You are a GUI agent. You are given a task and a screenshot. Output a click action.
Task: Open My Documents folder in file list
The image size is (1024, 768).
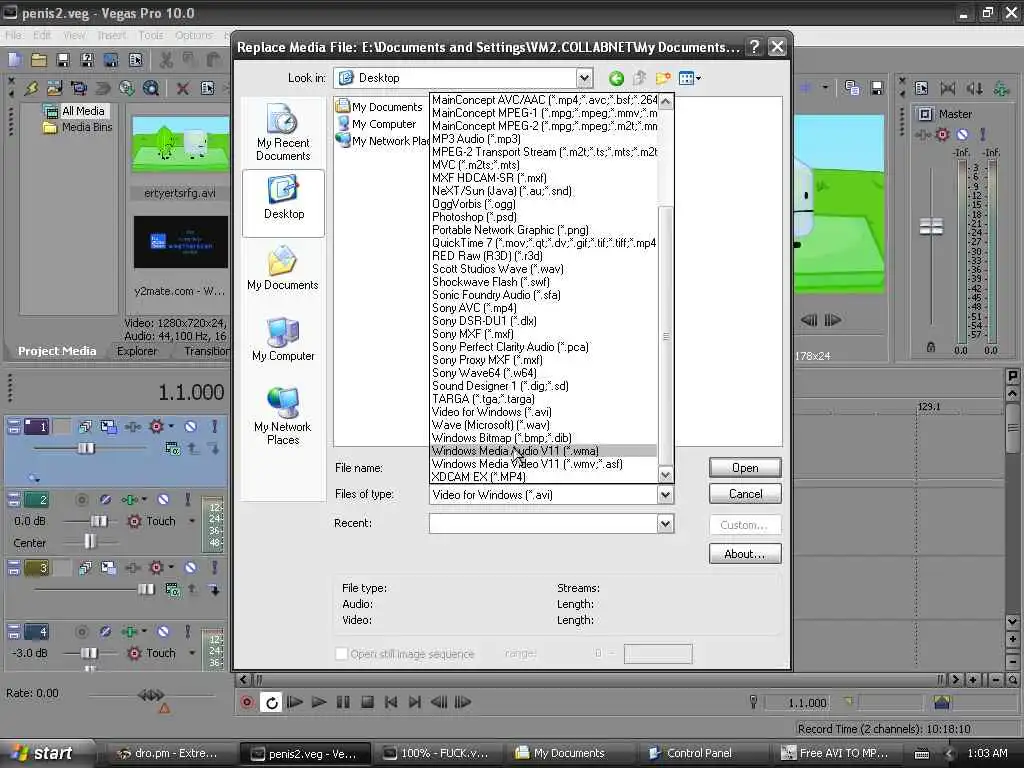coord(379,106)
